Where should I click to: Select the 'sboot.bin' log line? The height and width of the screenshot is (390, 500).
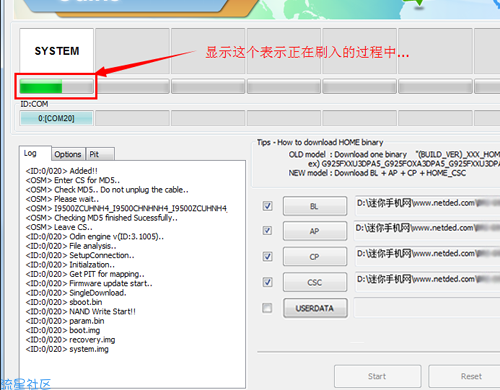[64, 302]
